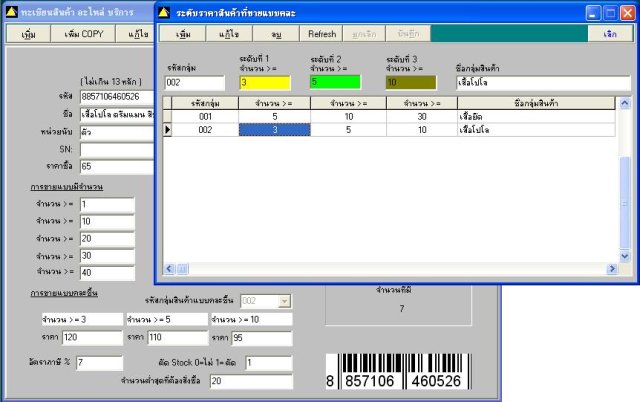Select the grid row with code 001
The width and height of the screenshot is (640, 402).
206,116
